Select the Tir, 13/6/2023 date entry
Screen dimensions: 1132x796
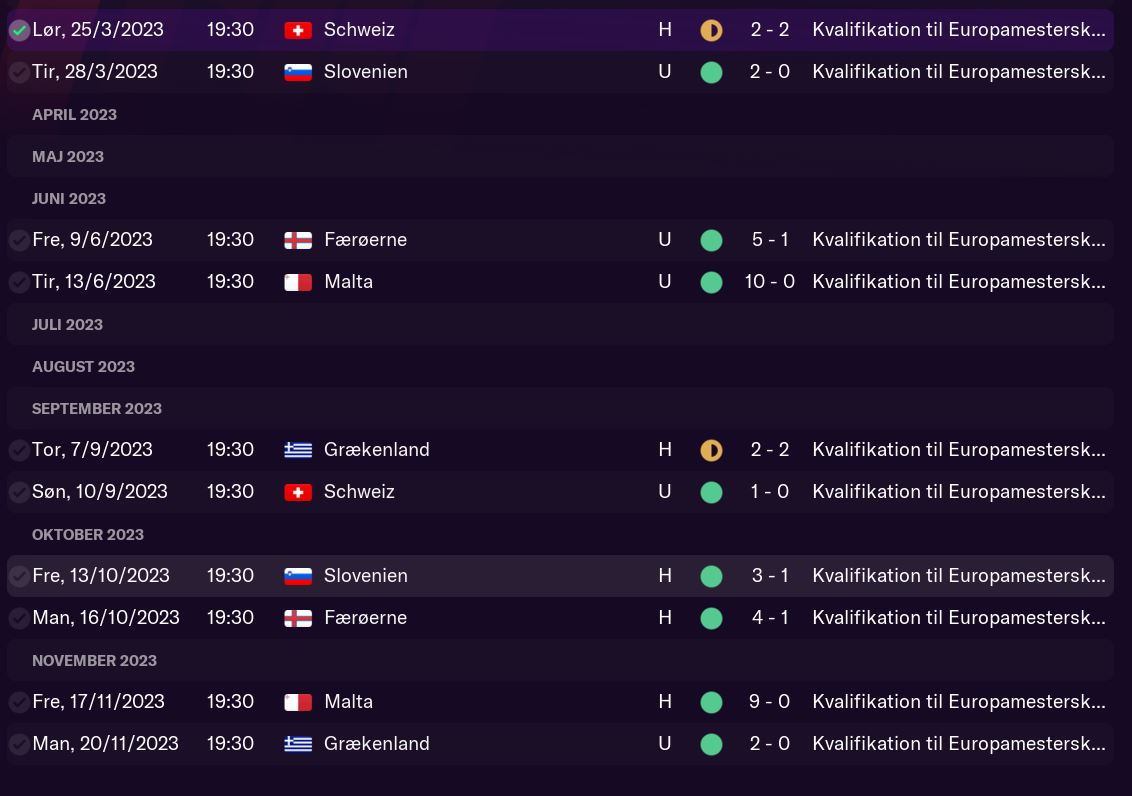click(x=94, y=282)
